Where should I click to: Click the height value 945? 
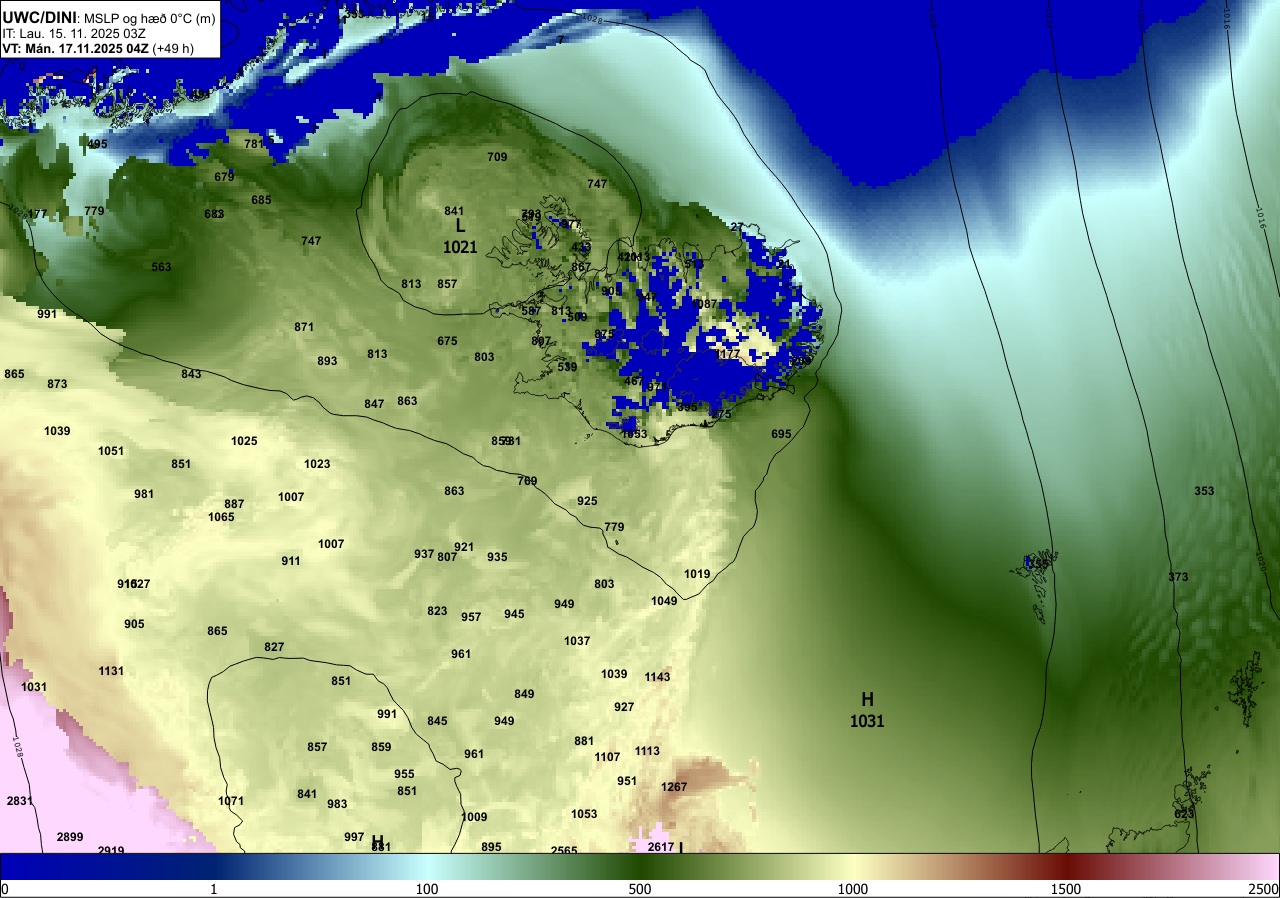coord(514,614)
